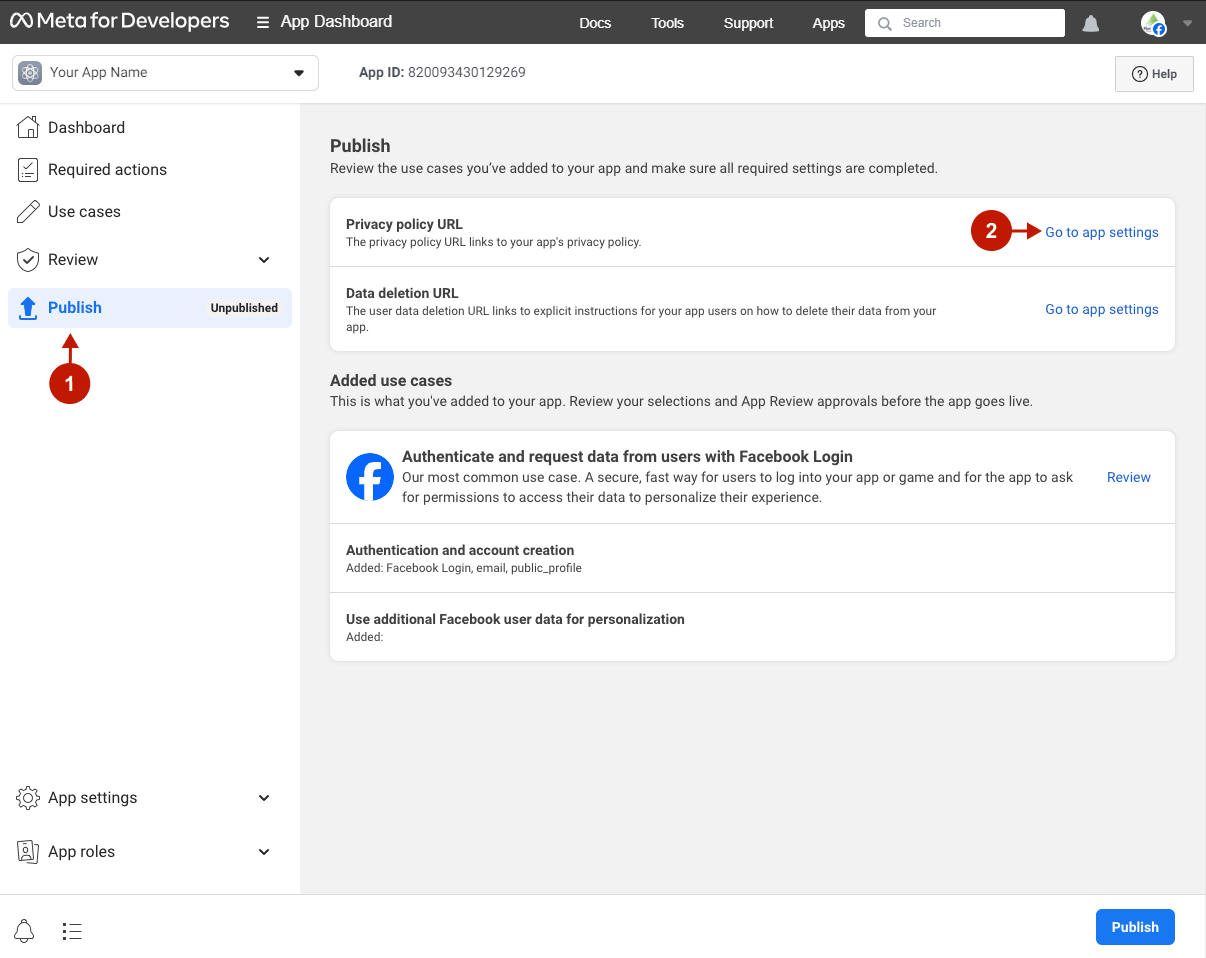1206x958 pixels.
Task: Click the Facebook logo in the use case card
Action: tap(370, 477)
